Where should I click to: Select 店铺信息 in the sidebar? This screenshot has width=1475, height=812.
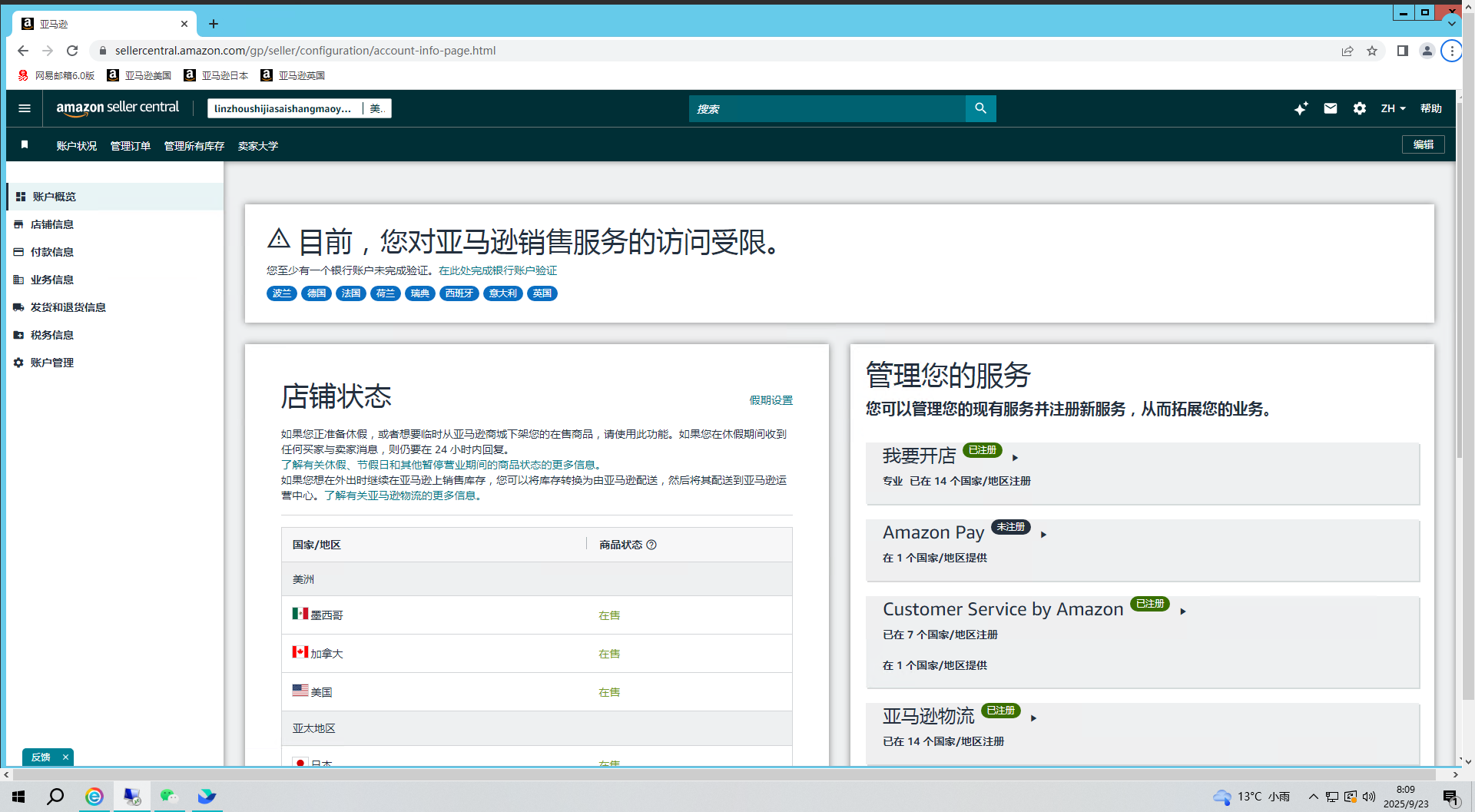52,224
